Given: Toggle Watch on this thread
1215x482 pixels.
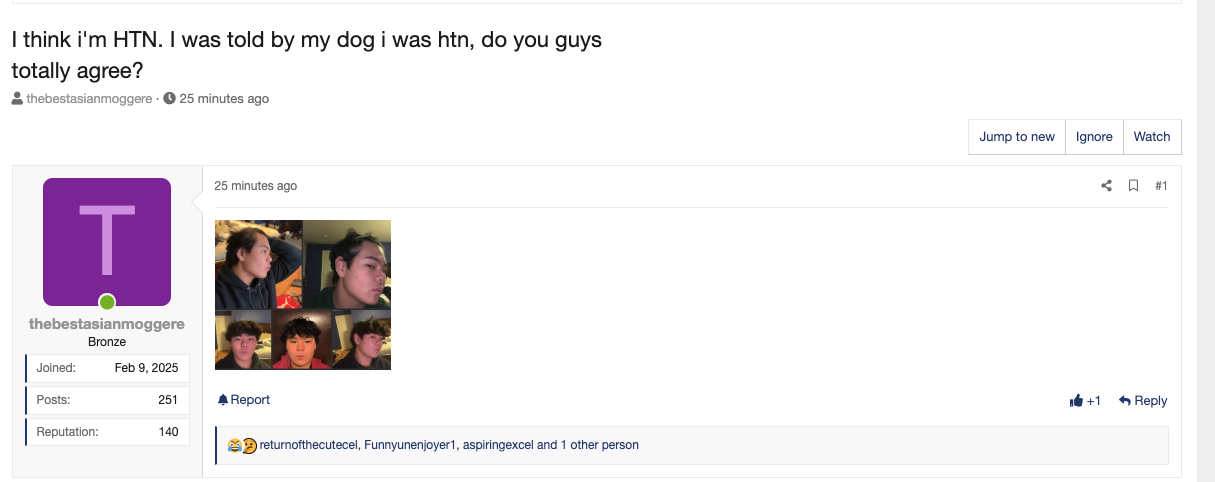Looking at the screenshot, I should 1152,137.
